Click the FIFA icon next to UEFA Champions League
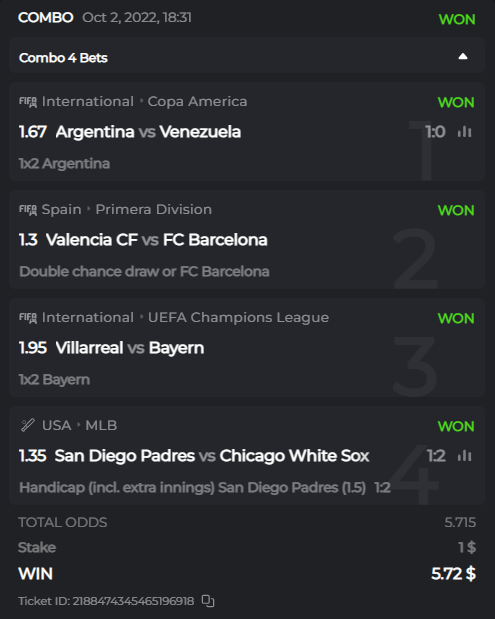The height and width of the screenshot is (619, 495). pyautogui.click(x=28, y=318)
